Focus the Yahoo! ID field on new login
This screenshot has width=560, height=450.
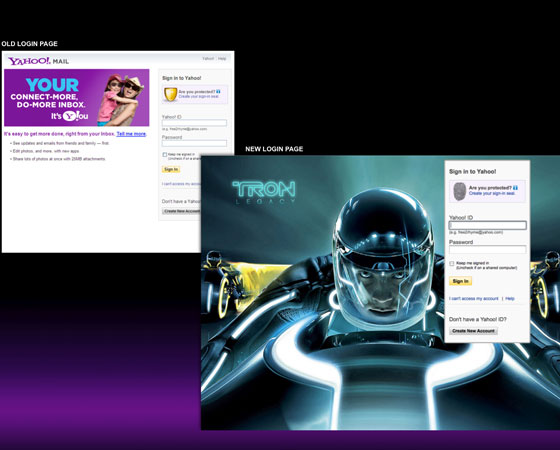pos(488,225)
